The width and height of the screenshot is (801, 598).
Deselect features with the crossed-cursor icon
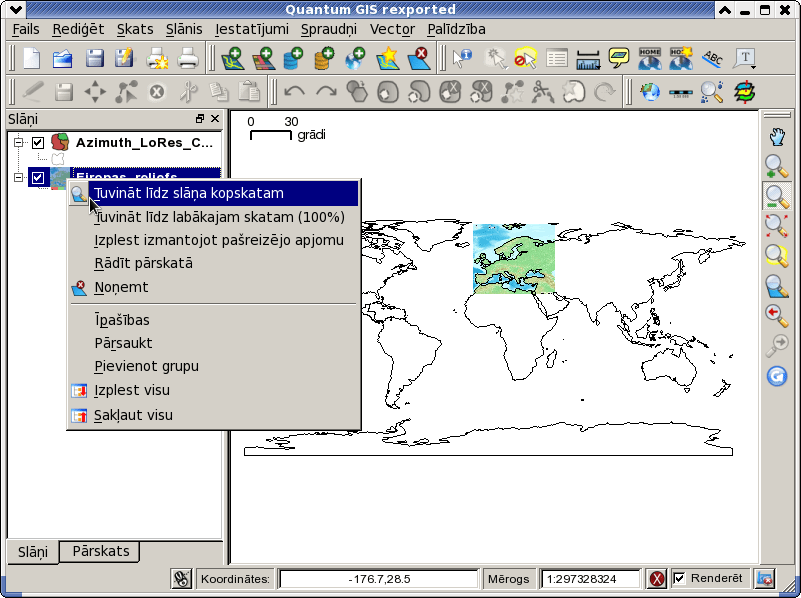(526, 58)
